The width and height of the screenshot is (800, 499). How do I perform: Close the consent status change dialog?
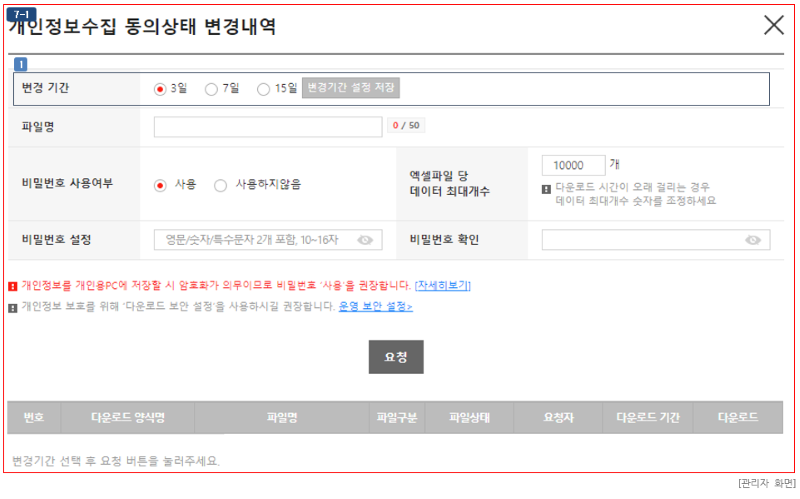coord(773,26)
